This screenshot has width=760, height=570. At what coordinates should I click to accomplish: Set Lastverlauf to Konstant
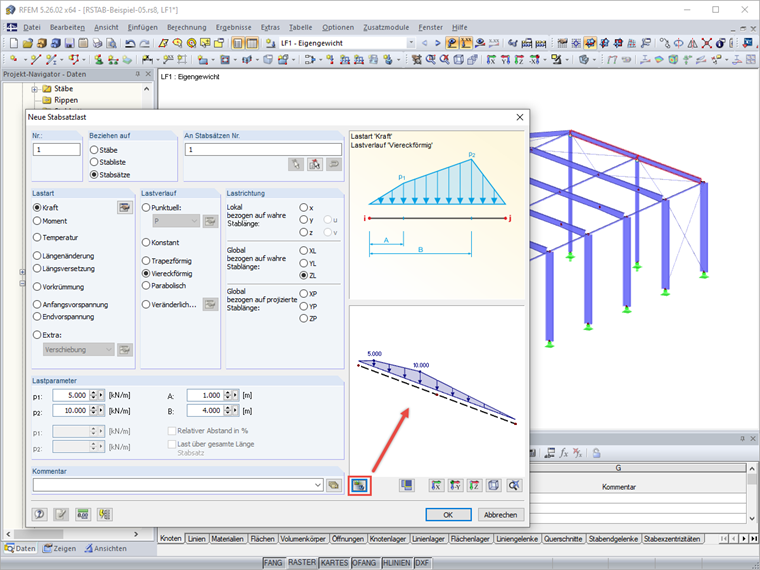(146, 242)
